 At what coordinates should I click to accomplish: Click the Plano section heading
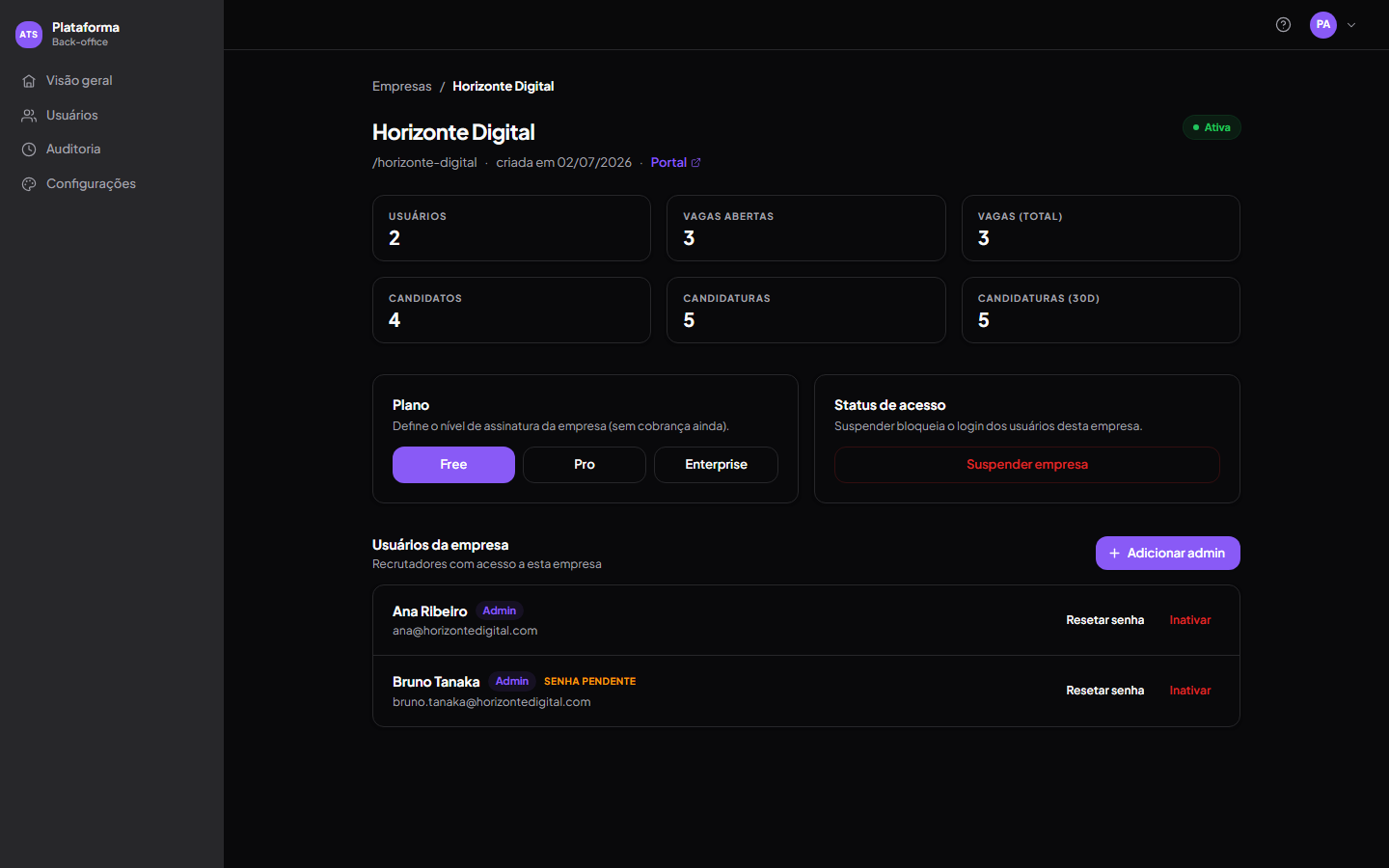[x=411, y=405]
